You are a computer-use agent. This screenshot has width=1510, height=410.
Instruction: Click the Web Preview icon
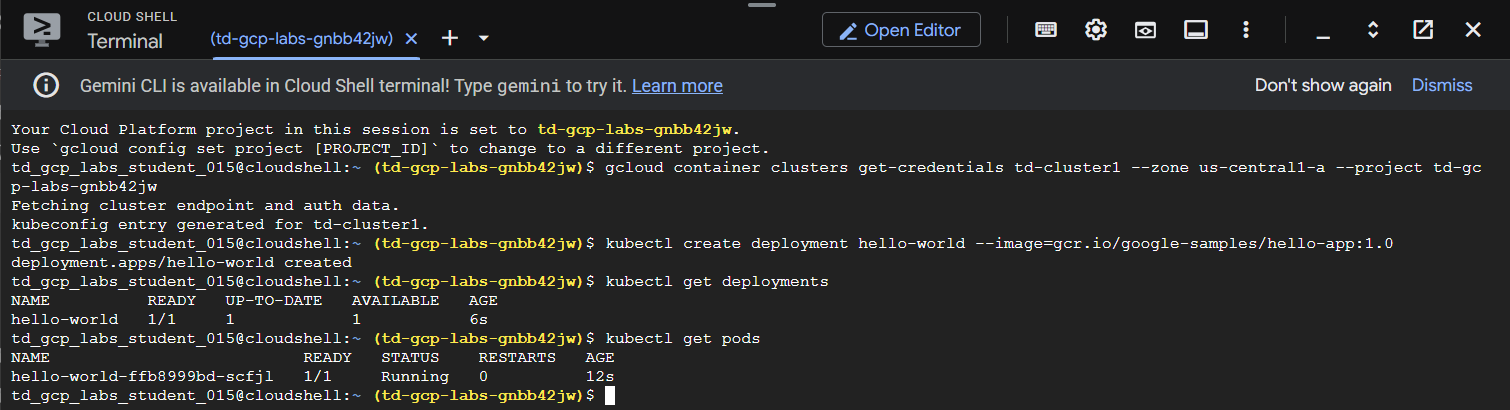pyautogui.click(x=1145, y=30)
